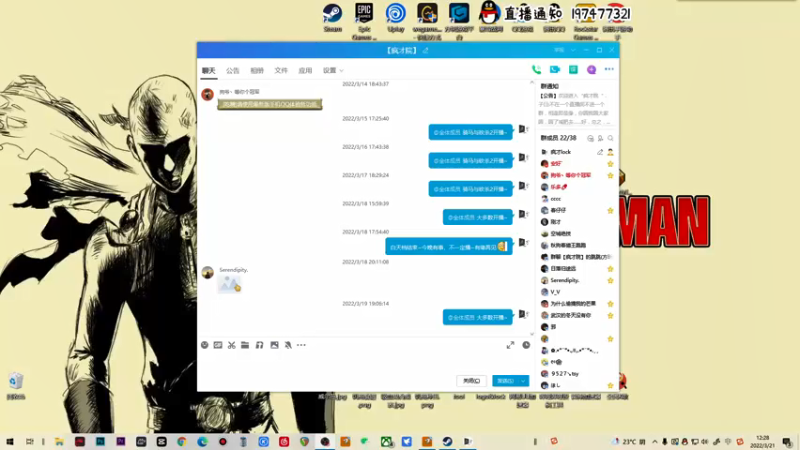Image resolution: width=800 pixels, height=450 pixels.
Task: Search group members with magnifier icon
Action: (x=610, y=138)
